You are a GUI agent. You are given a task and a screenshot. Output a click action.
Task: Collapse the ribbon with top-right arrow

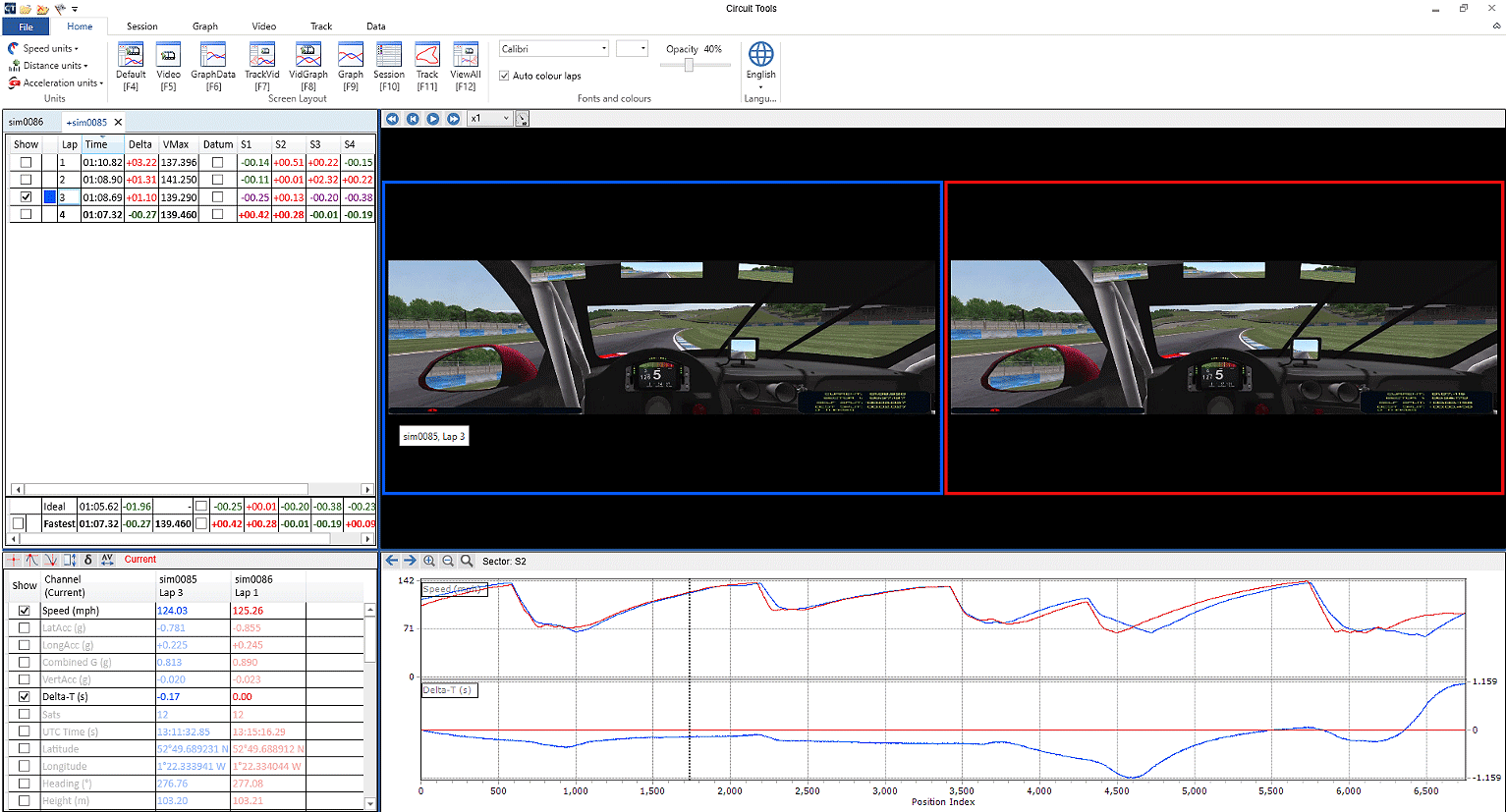point(1497,27)
